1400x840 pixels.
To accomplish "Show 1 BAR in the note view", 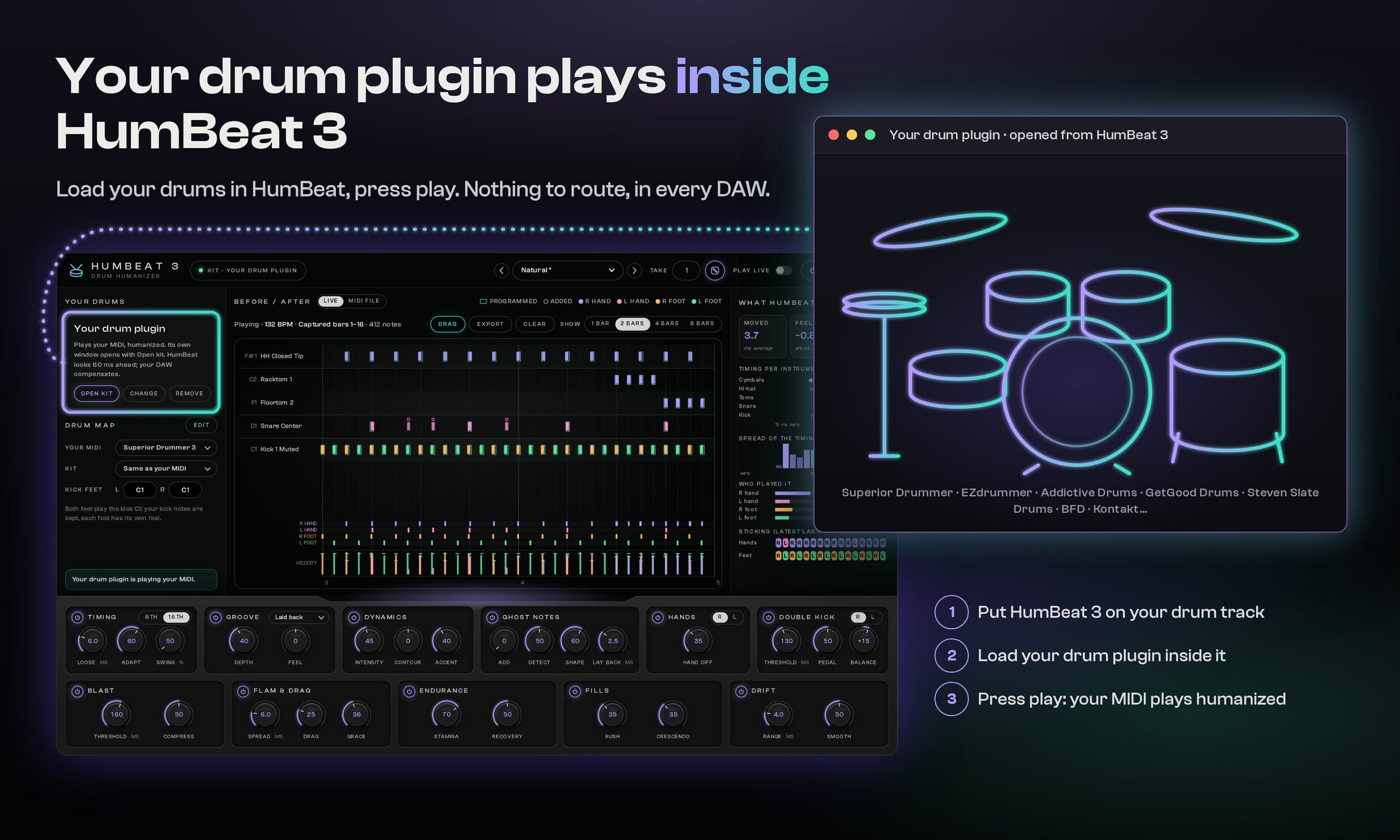I will [600, 324].
